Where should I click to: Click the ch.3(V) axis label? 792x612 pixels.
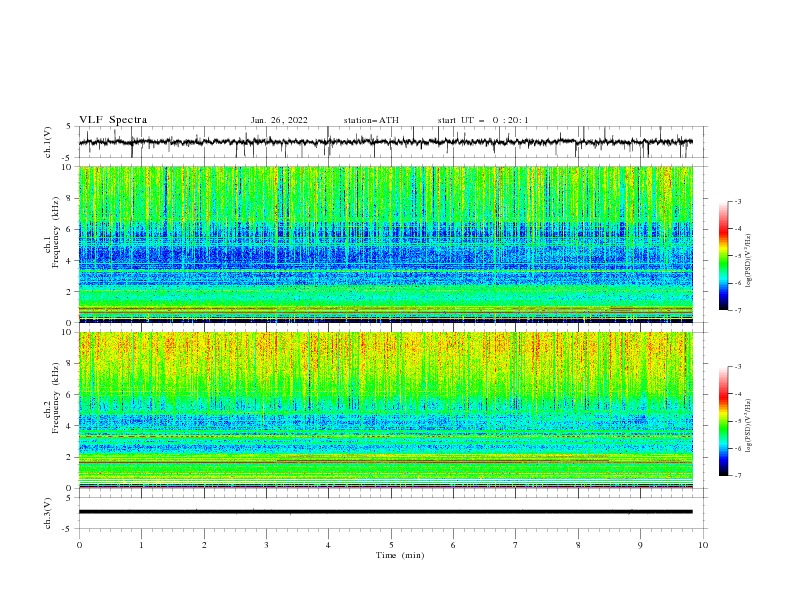point(48,513)
